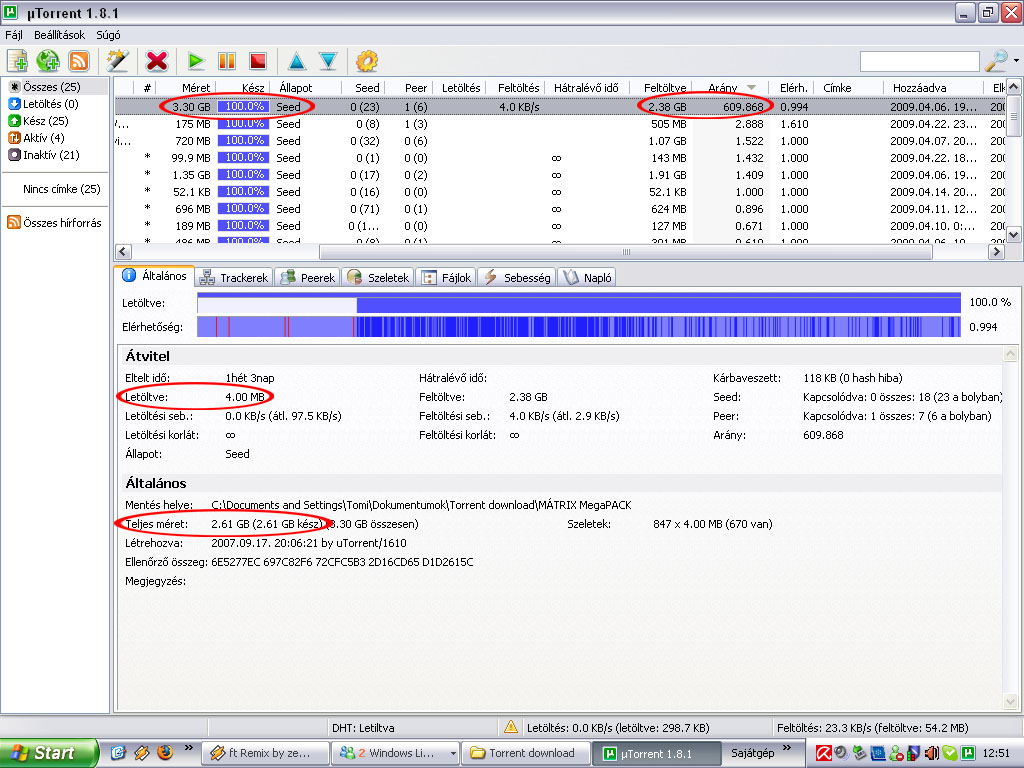1024x768 pixels.
Task: Click Elérhetőség availability bar
Action: pos(579,327)
